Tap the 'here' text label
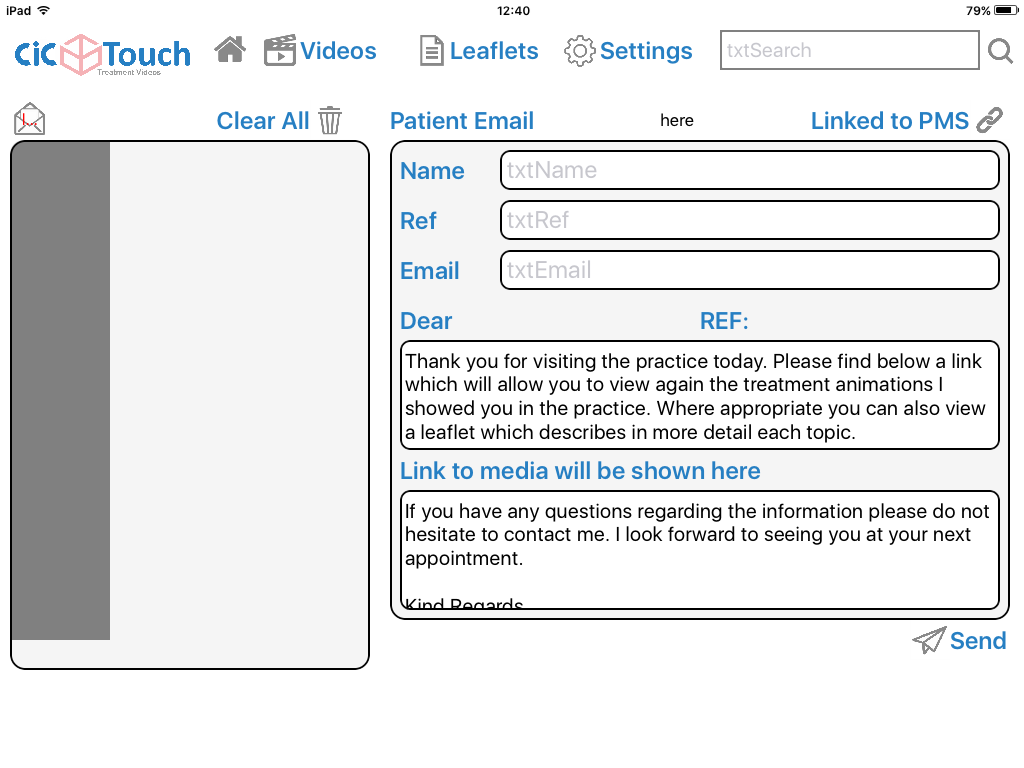 [677, 120]
